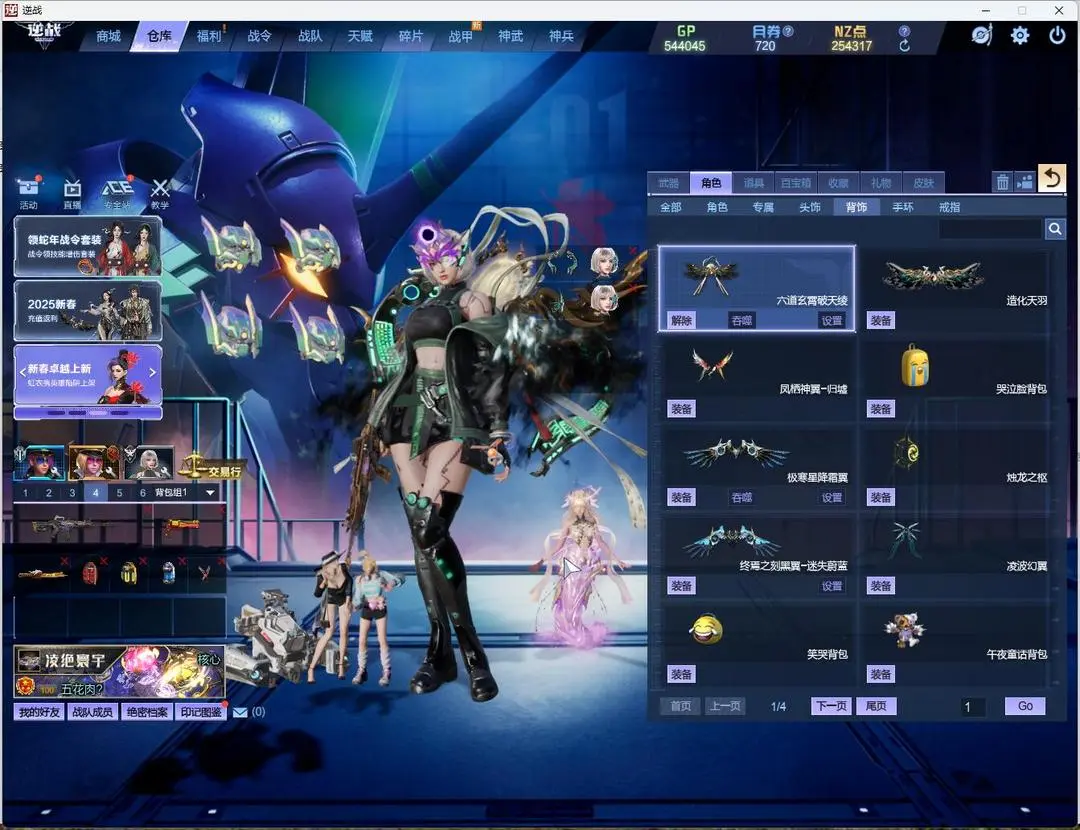Open the 天赋 talent menu
The width and height of the screenshot is (1080, 830).
[360, 36]
